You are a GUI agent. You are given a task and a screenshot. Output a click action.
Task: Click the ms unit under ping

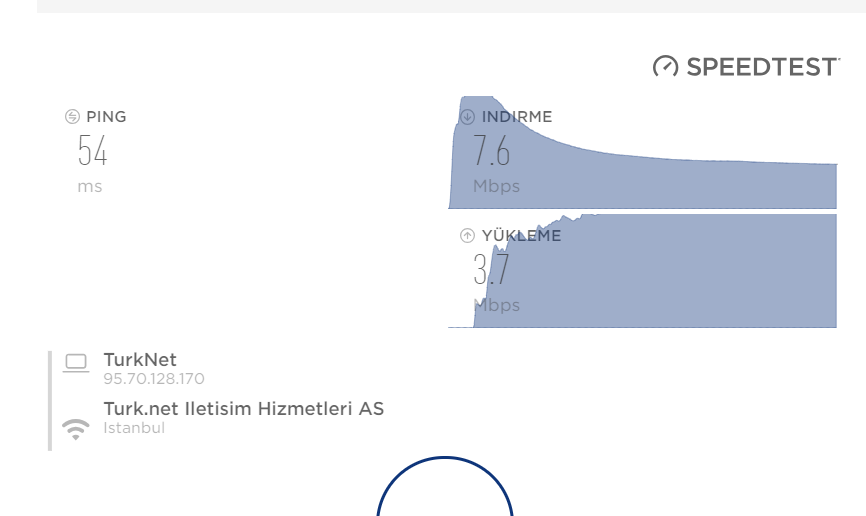(x=89, y=187)
